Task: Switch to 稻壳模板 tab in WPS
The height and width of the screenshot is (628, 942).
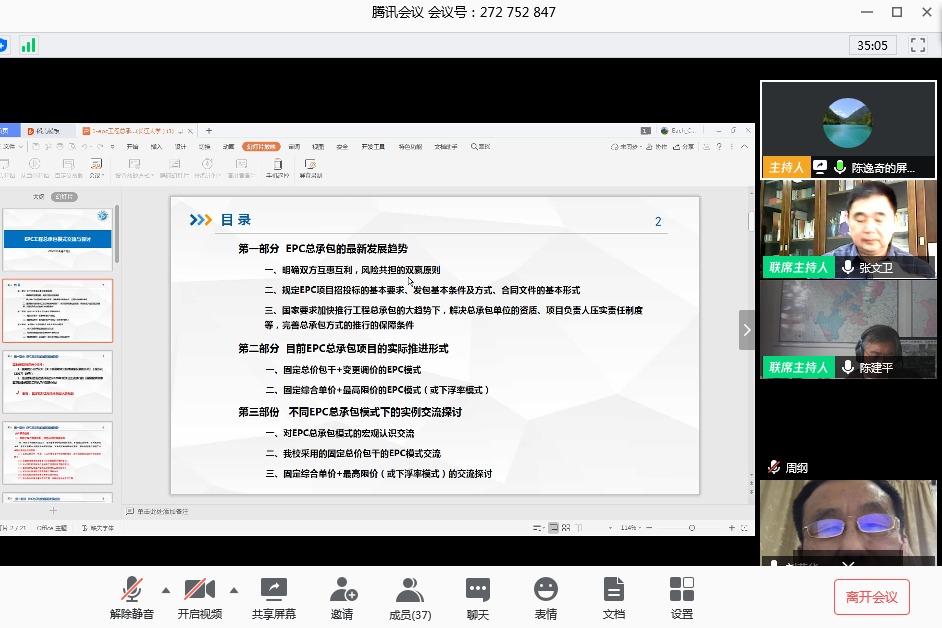Action: (47, 130)
